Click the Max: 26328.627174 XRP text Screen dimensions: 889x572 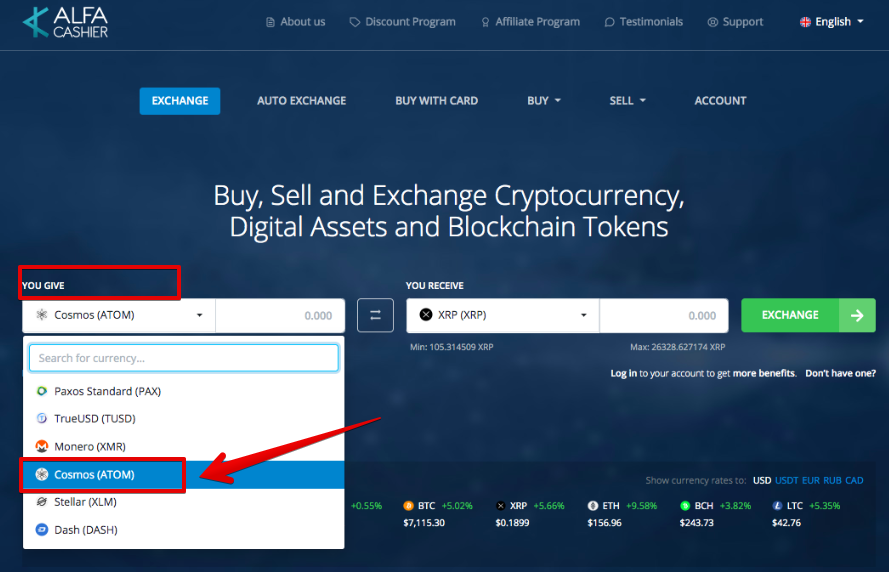pos(678,347)
